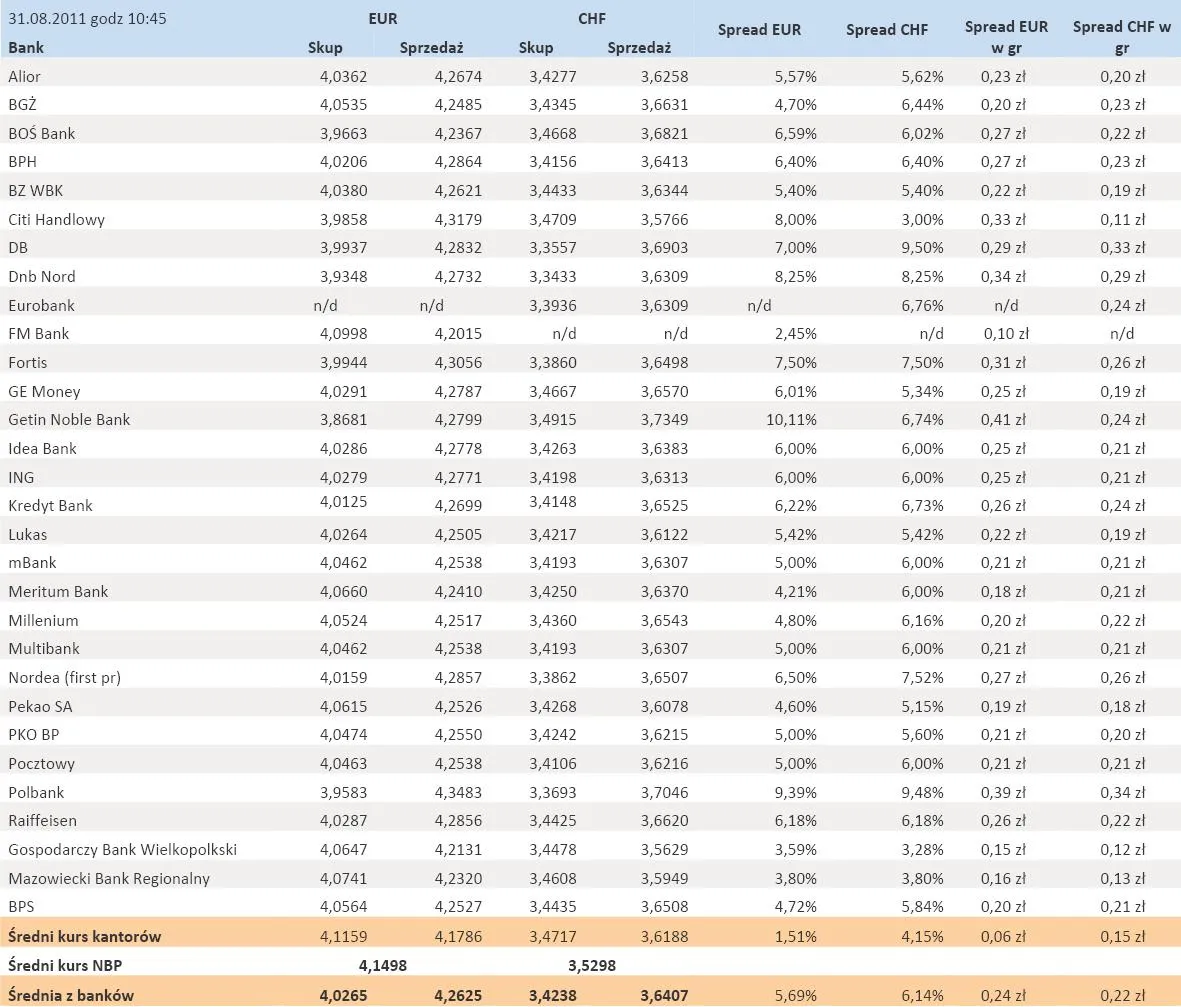This screenshot has width=1181, height=1007.
Task: Click the Bank column header
Action: click(x=26, y=47)
